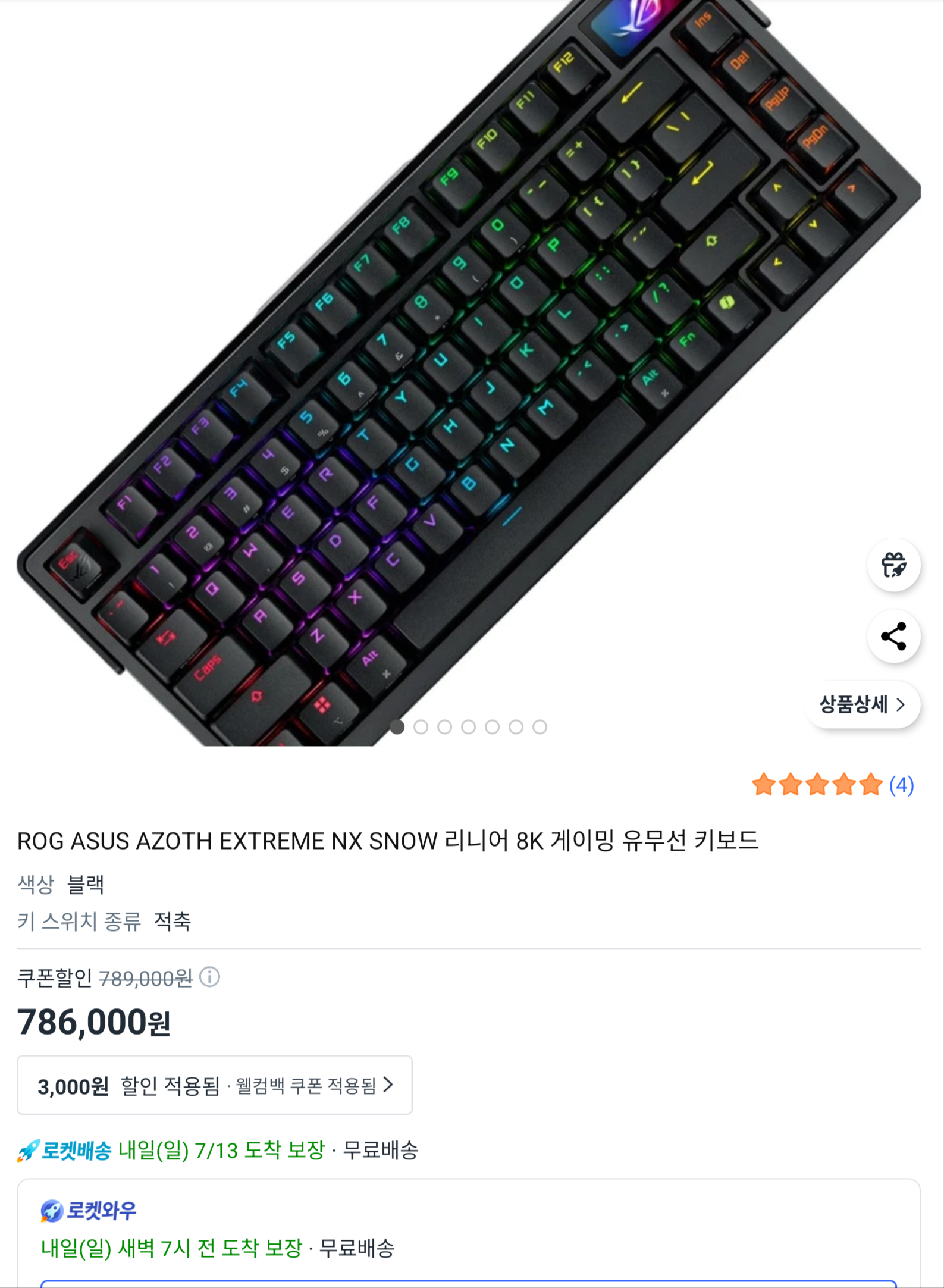Tap the 786,000원 price text
Viewport: 944px width, 1288px height.
click(94, 1023)
